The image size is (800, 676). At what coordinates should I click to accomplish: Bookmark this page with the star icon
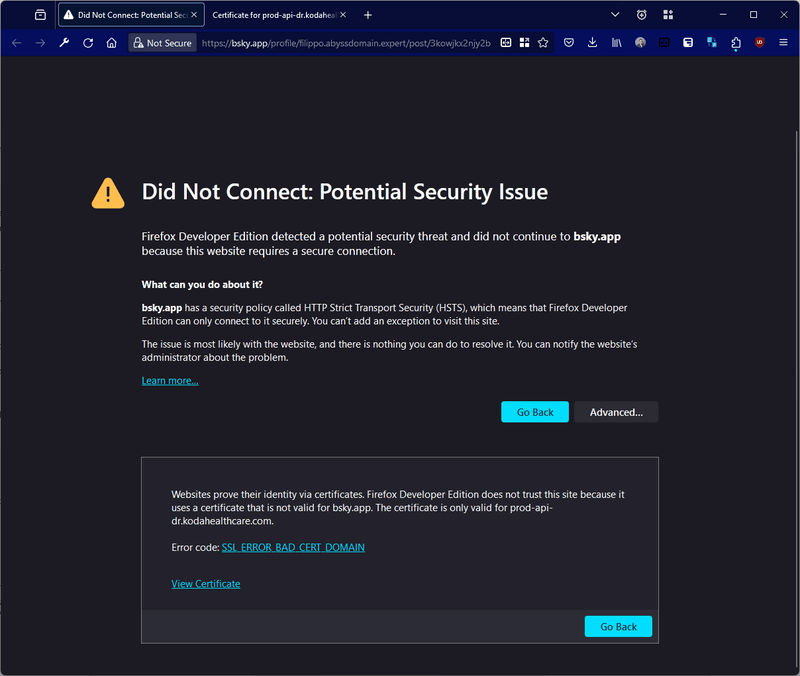pos(543,43)
